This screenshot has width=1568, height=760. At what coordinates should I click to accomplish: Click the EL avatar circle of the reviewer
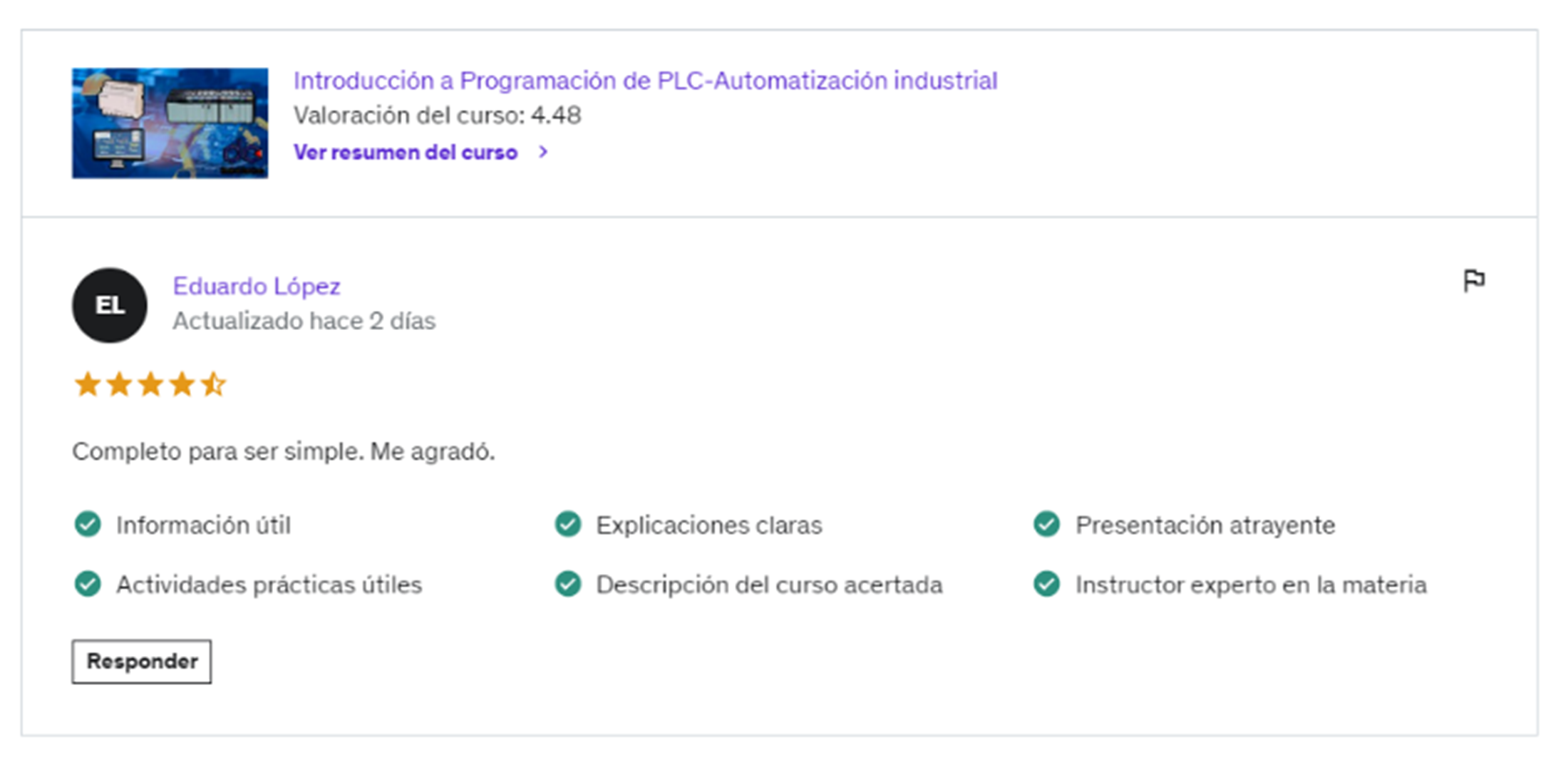pos(108,305)
